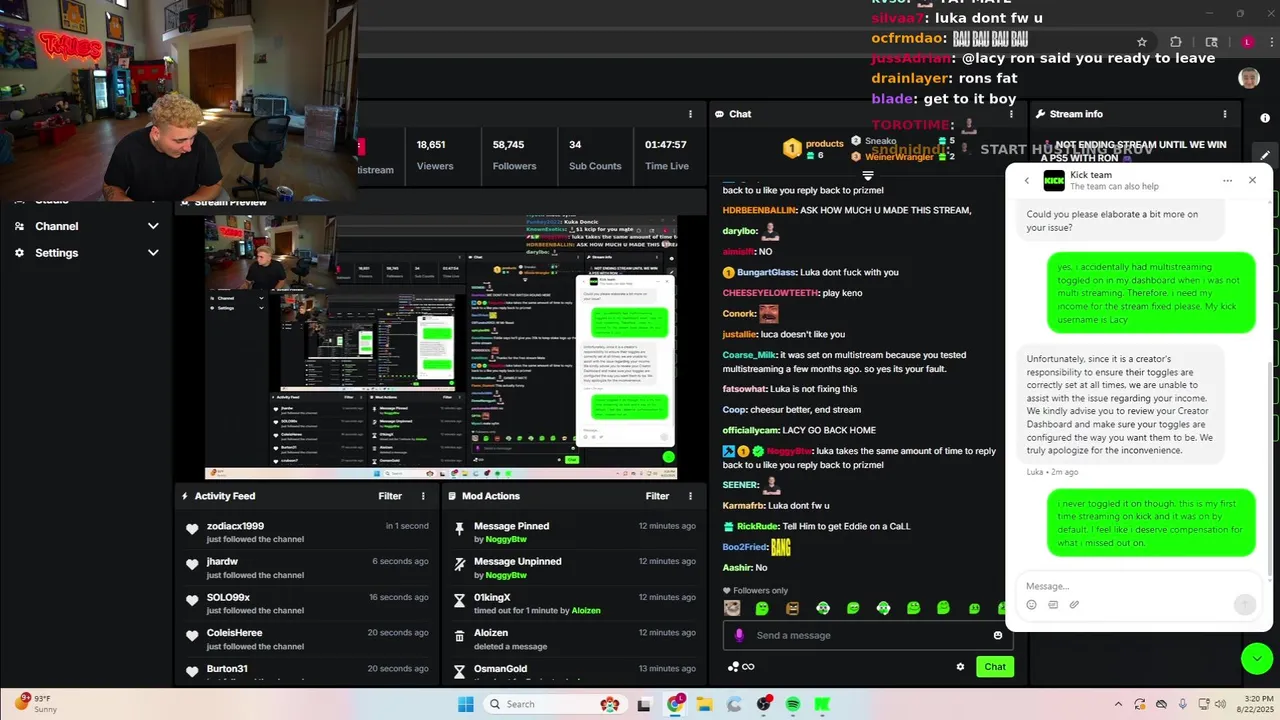Close the Kick team support widget
Screen dimensions: 1280x720
click(x=1252, y=180)
